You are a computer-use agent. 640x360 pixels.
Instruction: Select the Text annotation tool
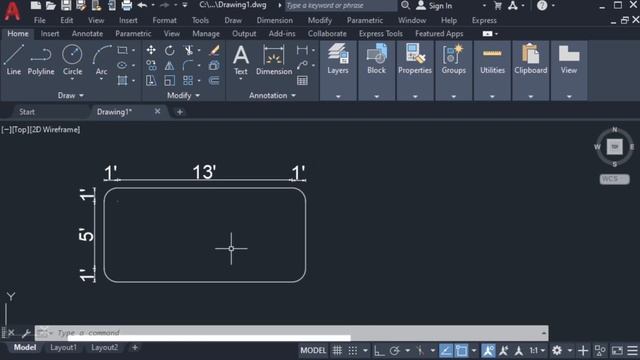241,60
